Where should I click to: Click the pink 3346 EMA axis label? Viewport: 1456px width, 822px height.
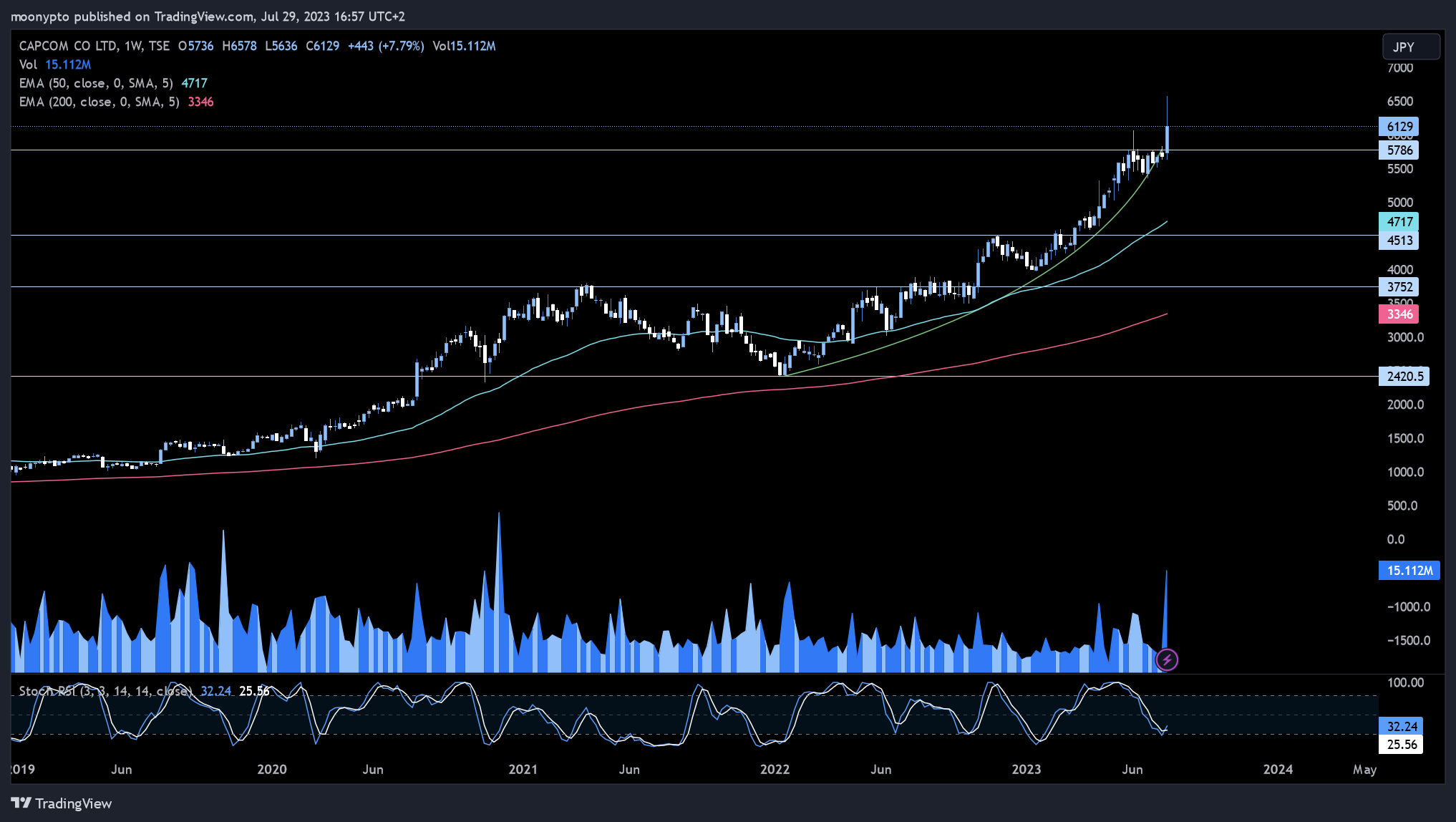tap(1399, 314)
